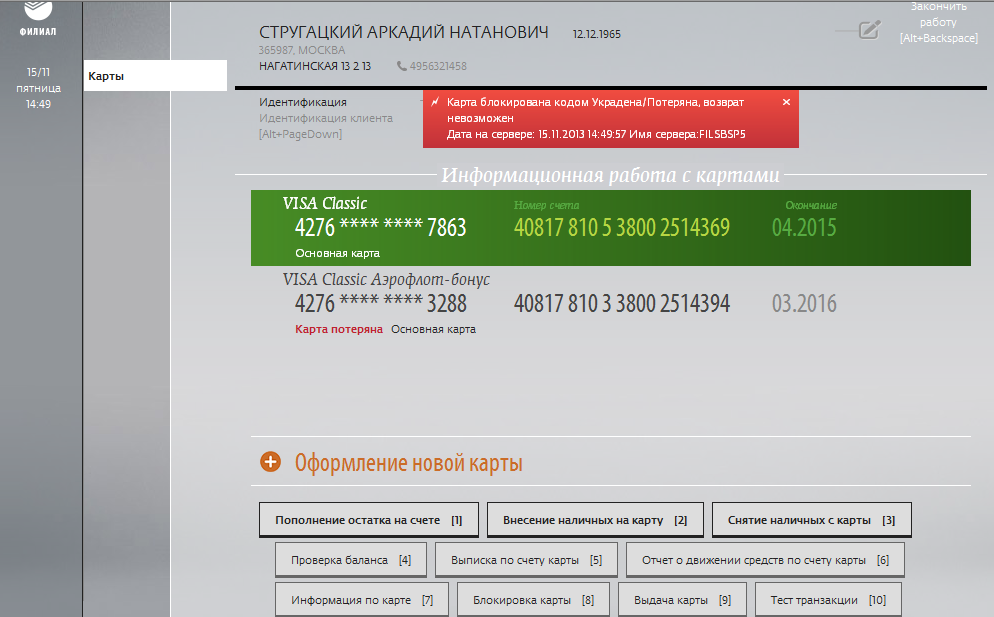Viewport: 994px width, 617px height.
Task: Click Выписка по счету карты [5] button
Action: coord(527,560)
